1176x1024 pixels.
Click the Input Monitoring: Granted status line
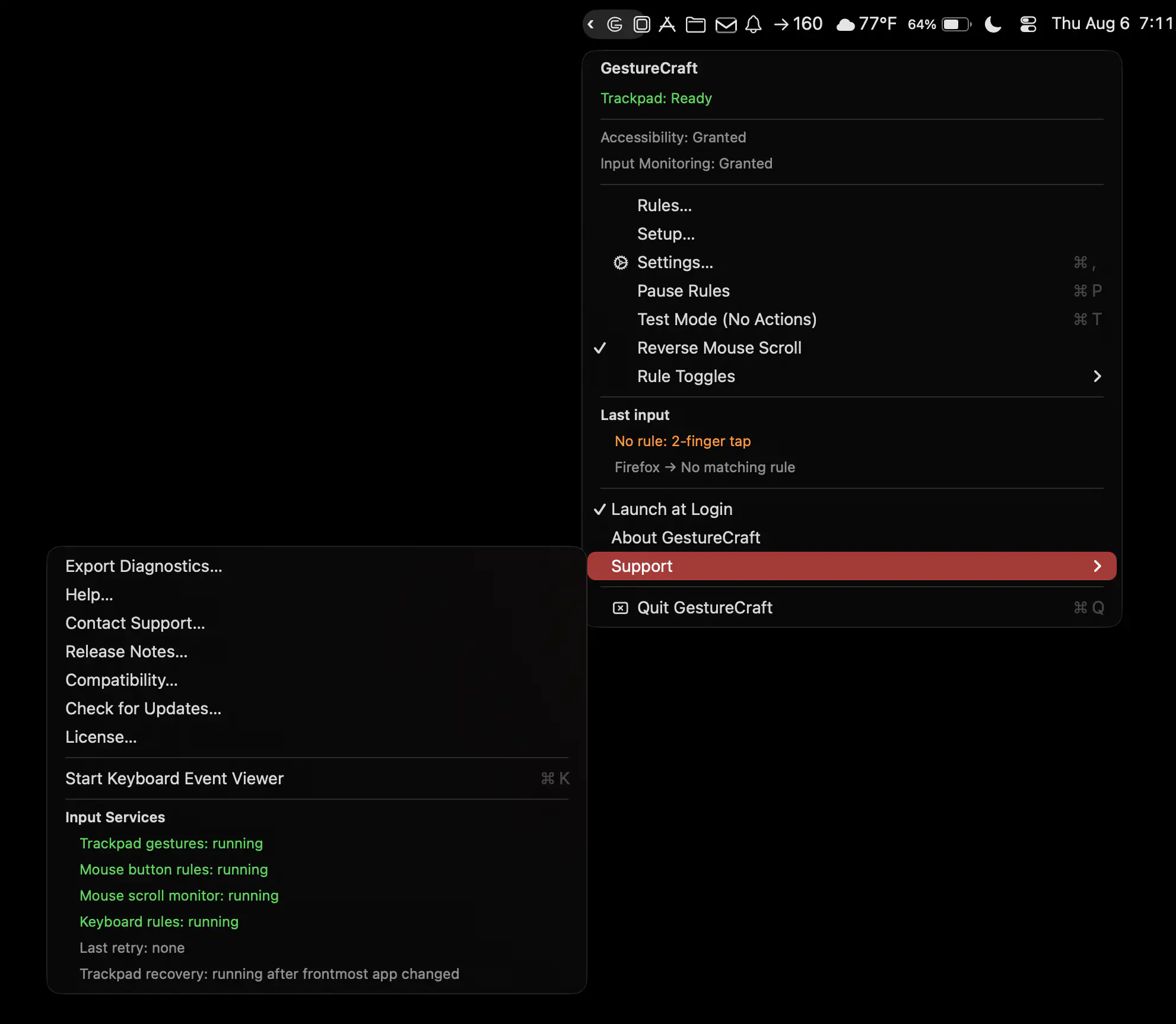pyautogui.click(x=686, y=164)
